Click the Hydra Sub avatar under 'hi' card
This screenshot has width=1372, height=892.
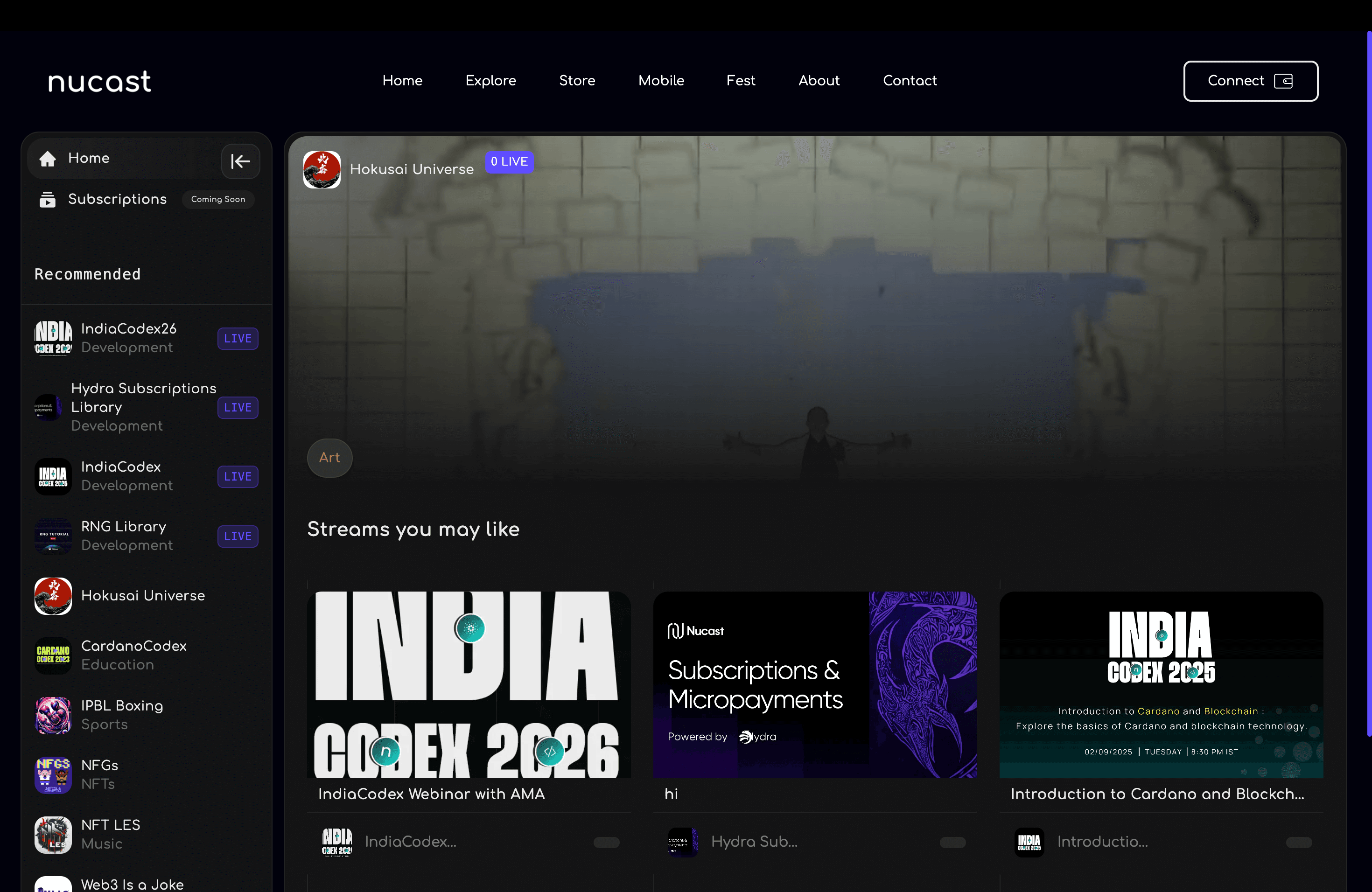[683, 842]
